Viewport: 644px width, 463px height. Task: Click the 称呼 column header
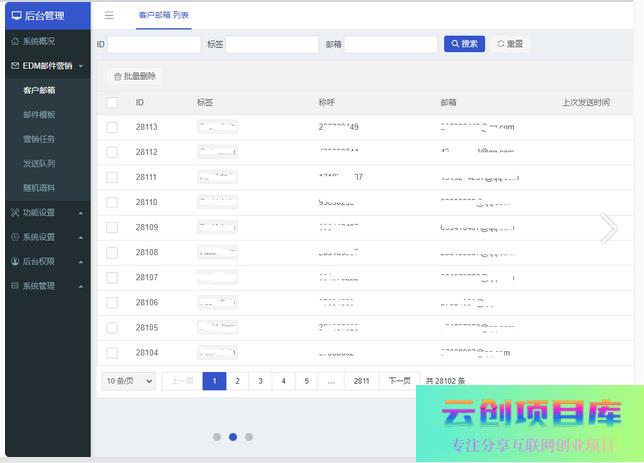(x=327, y=102)
